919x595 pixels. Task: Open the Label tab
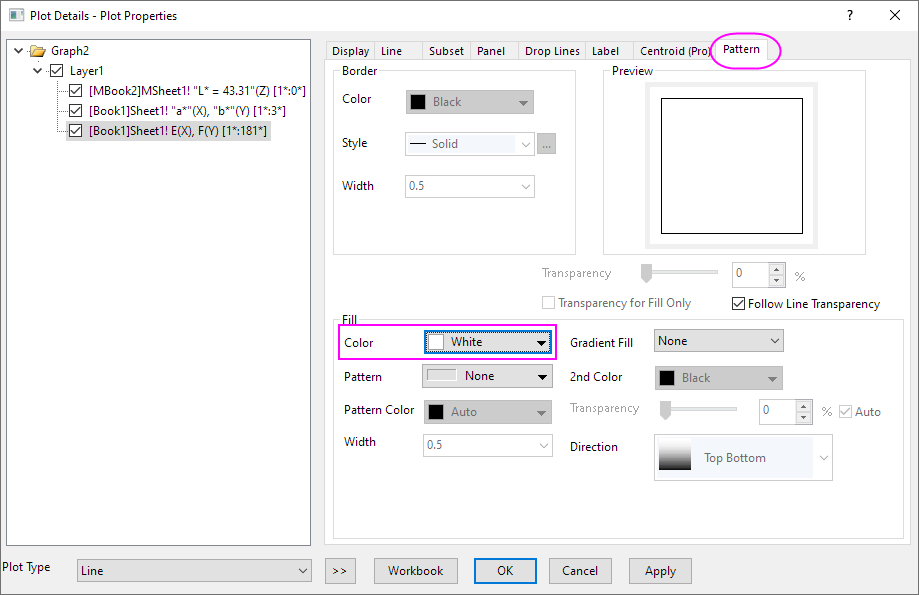coord(605,51)
